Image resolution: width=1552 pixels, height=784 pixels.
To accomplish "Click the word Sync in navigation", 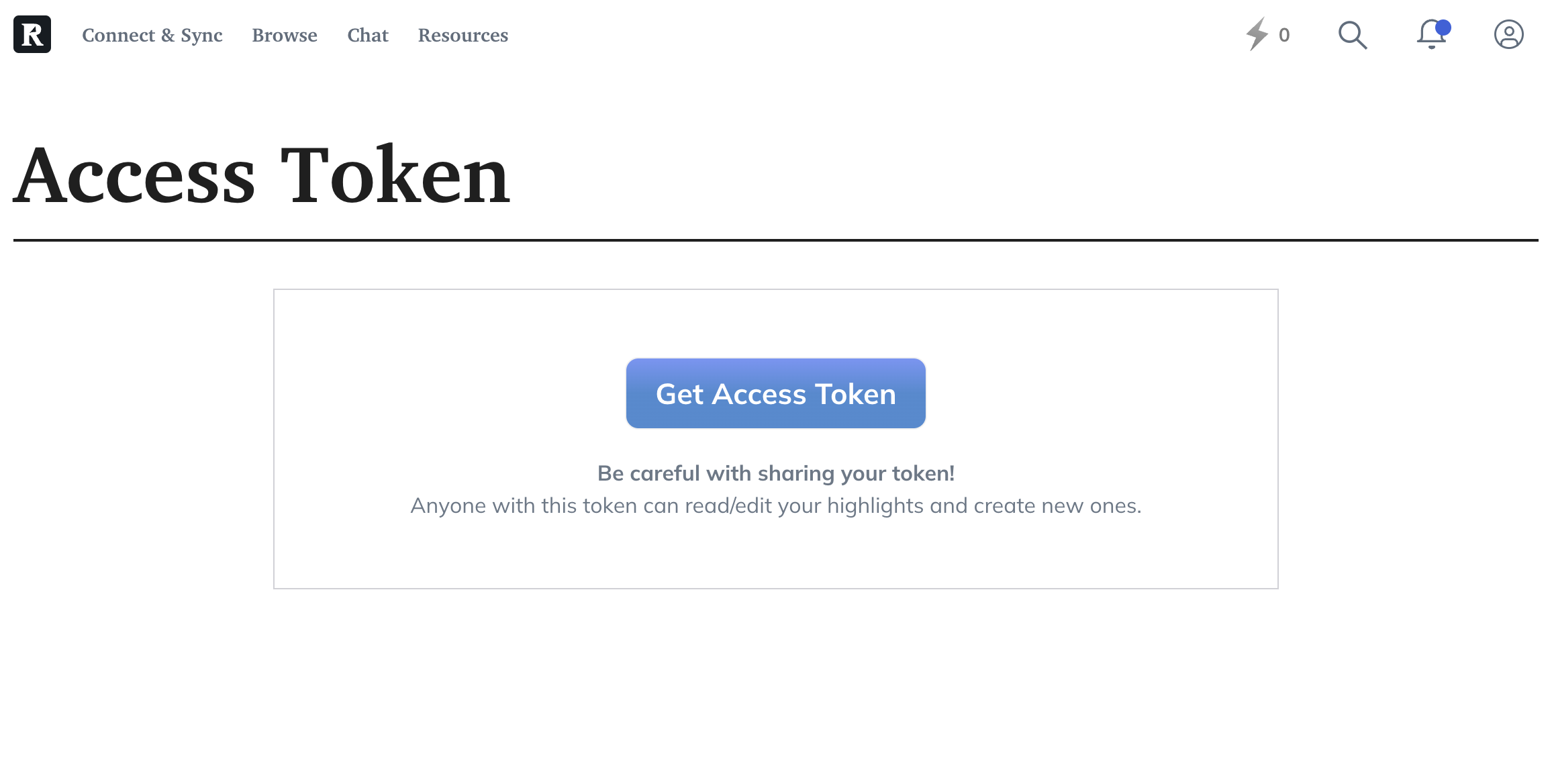I will pos(201,36).
